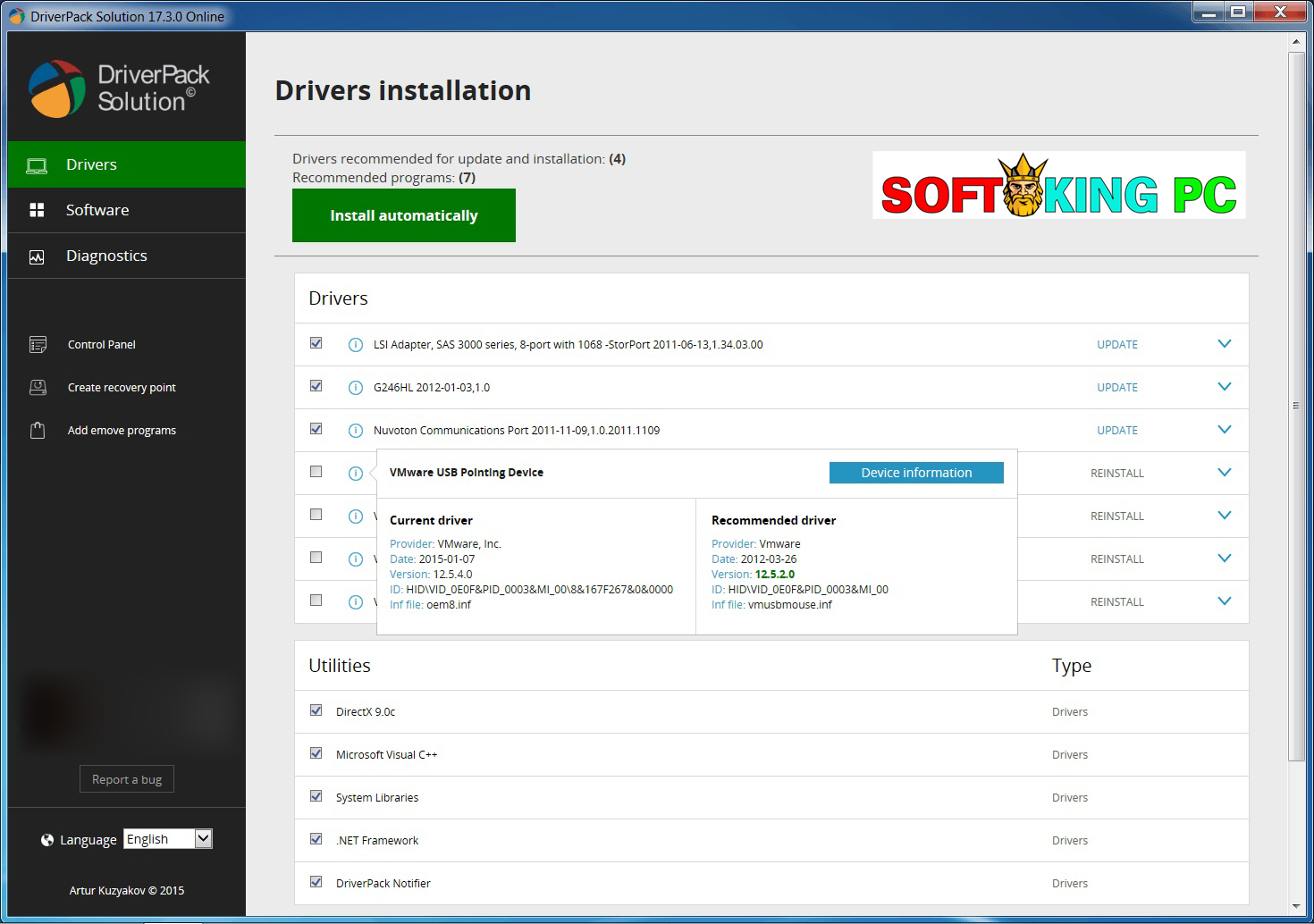Click the vertical scrollbar thumb
Screen dimensions: 1314x924
(x=1296, y=407)
